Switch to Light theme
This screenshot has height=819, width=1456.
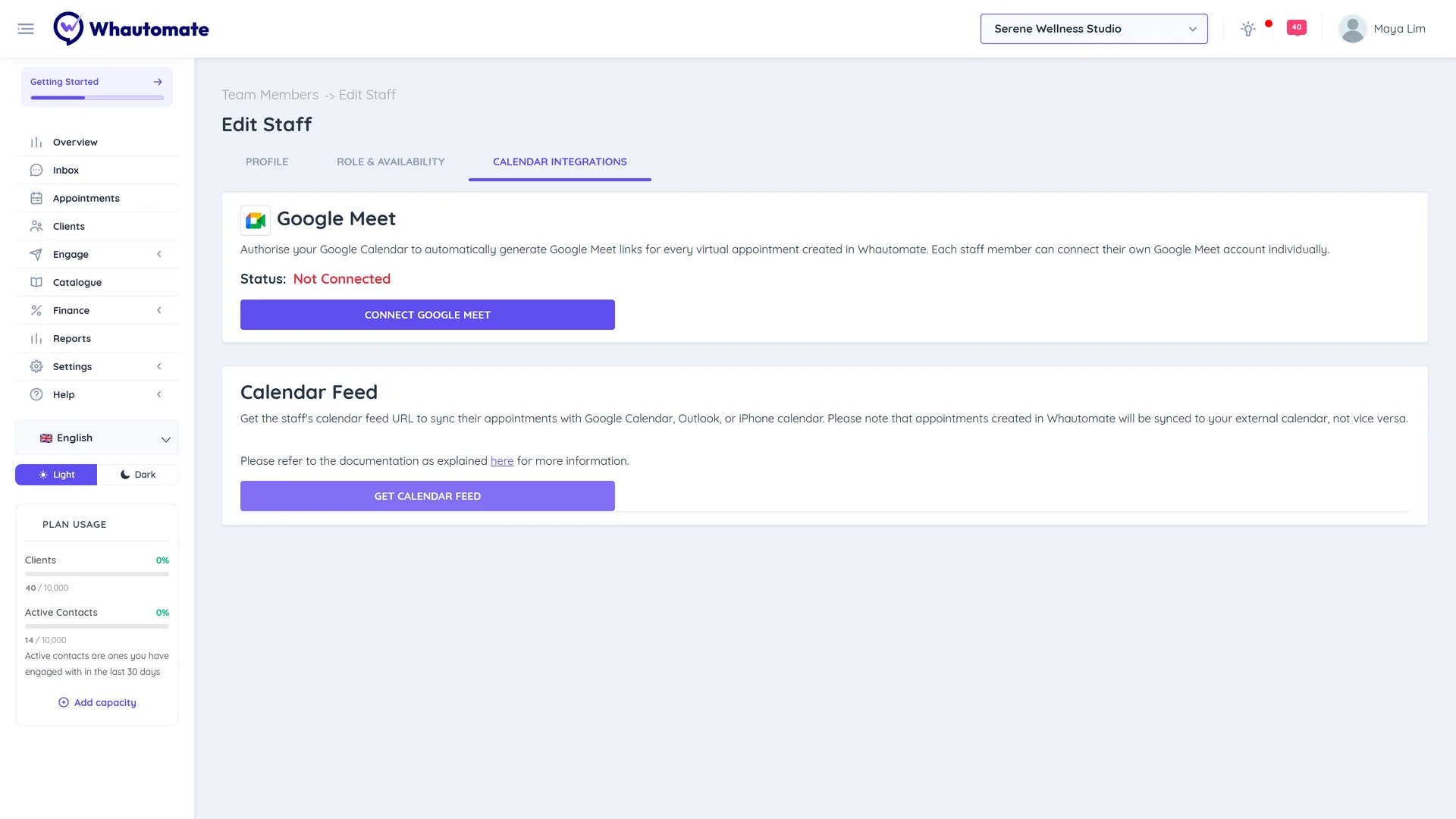click(x=56, y=475)
